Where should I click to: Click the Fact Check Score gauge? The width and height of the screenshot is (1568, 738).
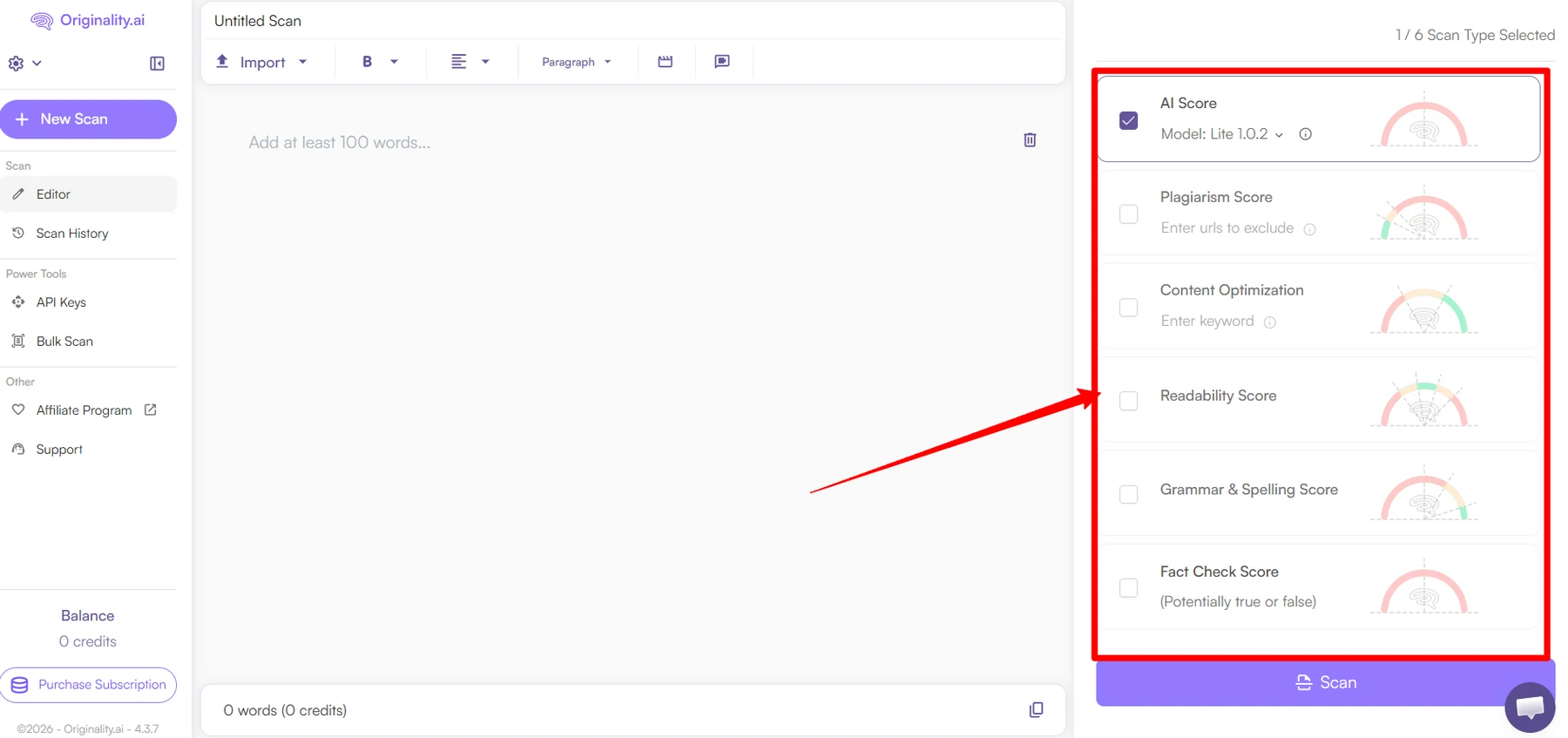(x=1424, y=588)
